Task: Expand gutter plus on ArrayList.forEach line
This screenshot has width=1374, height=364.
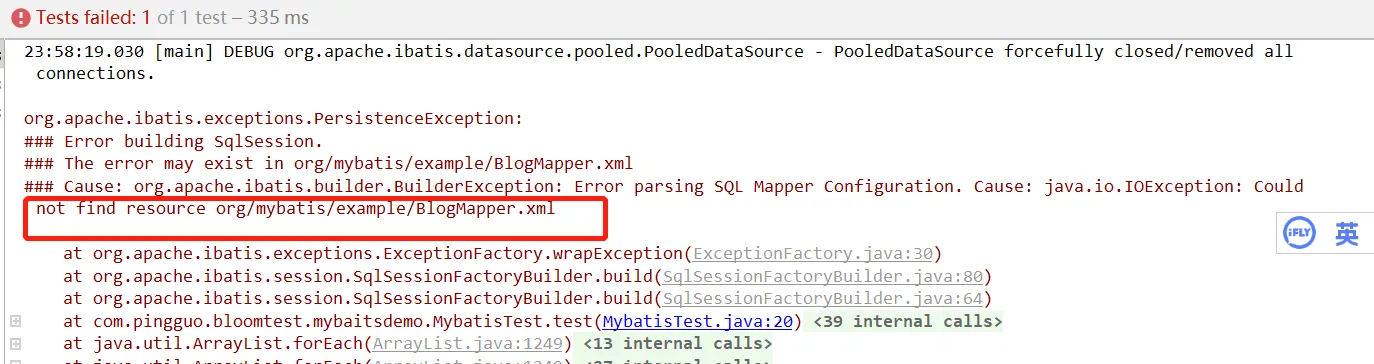Action: 15,344
